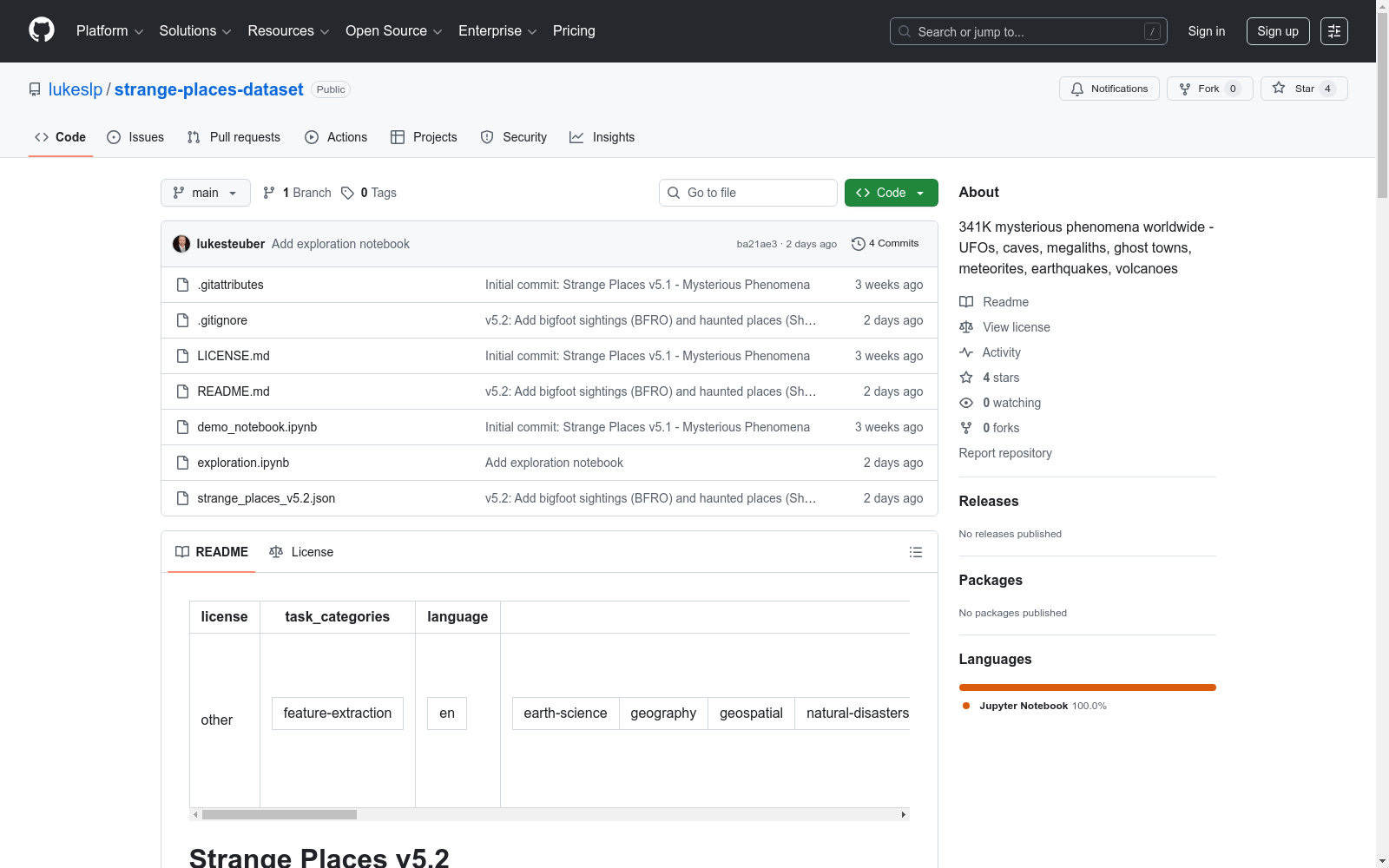
Task: Click the Jupyter Notebook language bar
Action: click(1088, 687)
